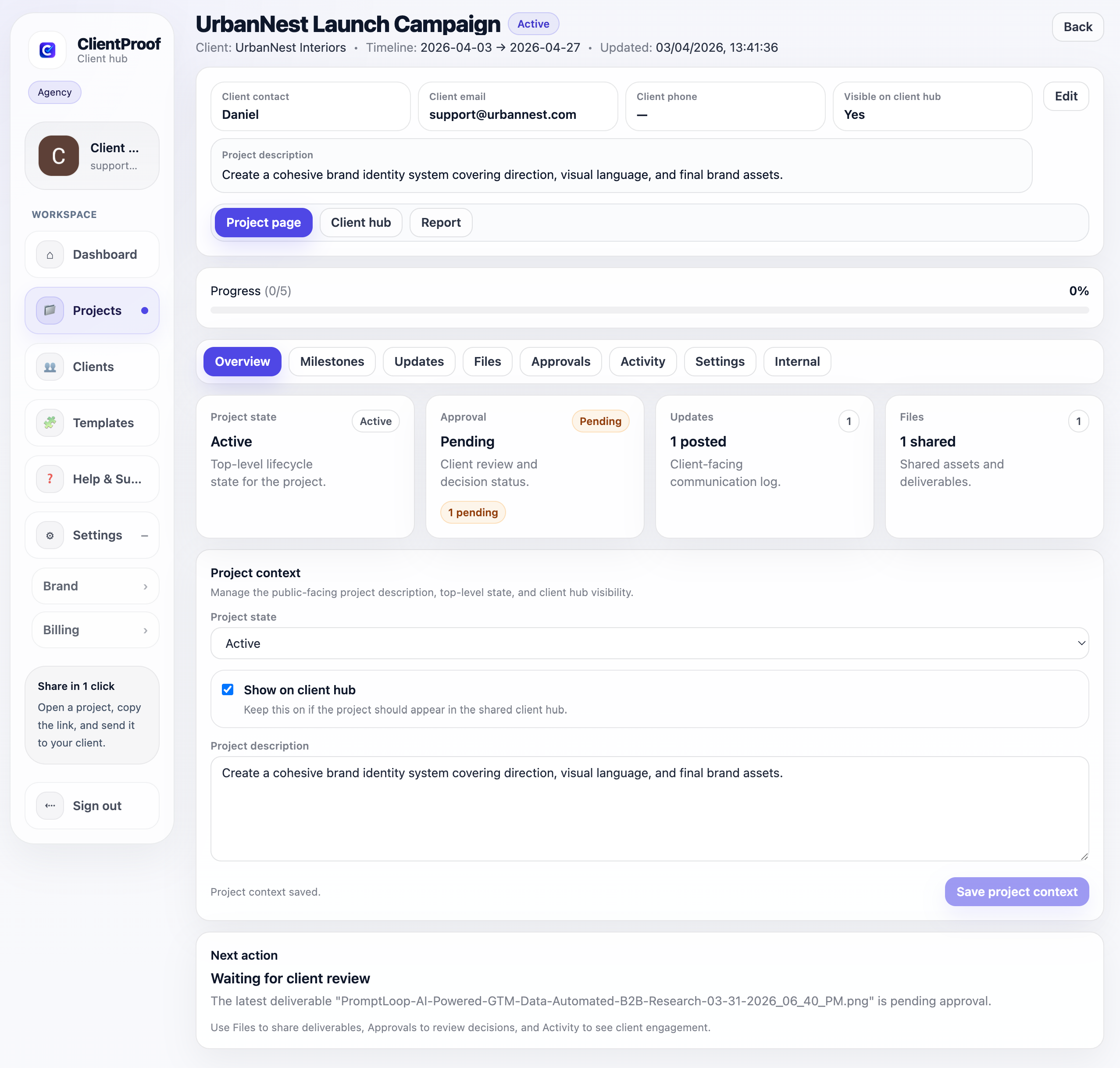The width and height of the screenshot is (1120, 1068).
Task: Click the Templates puzzle icon
Action: (50, 422)
